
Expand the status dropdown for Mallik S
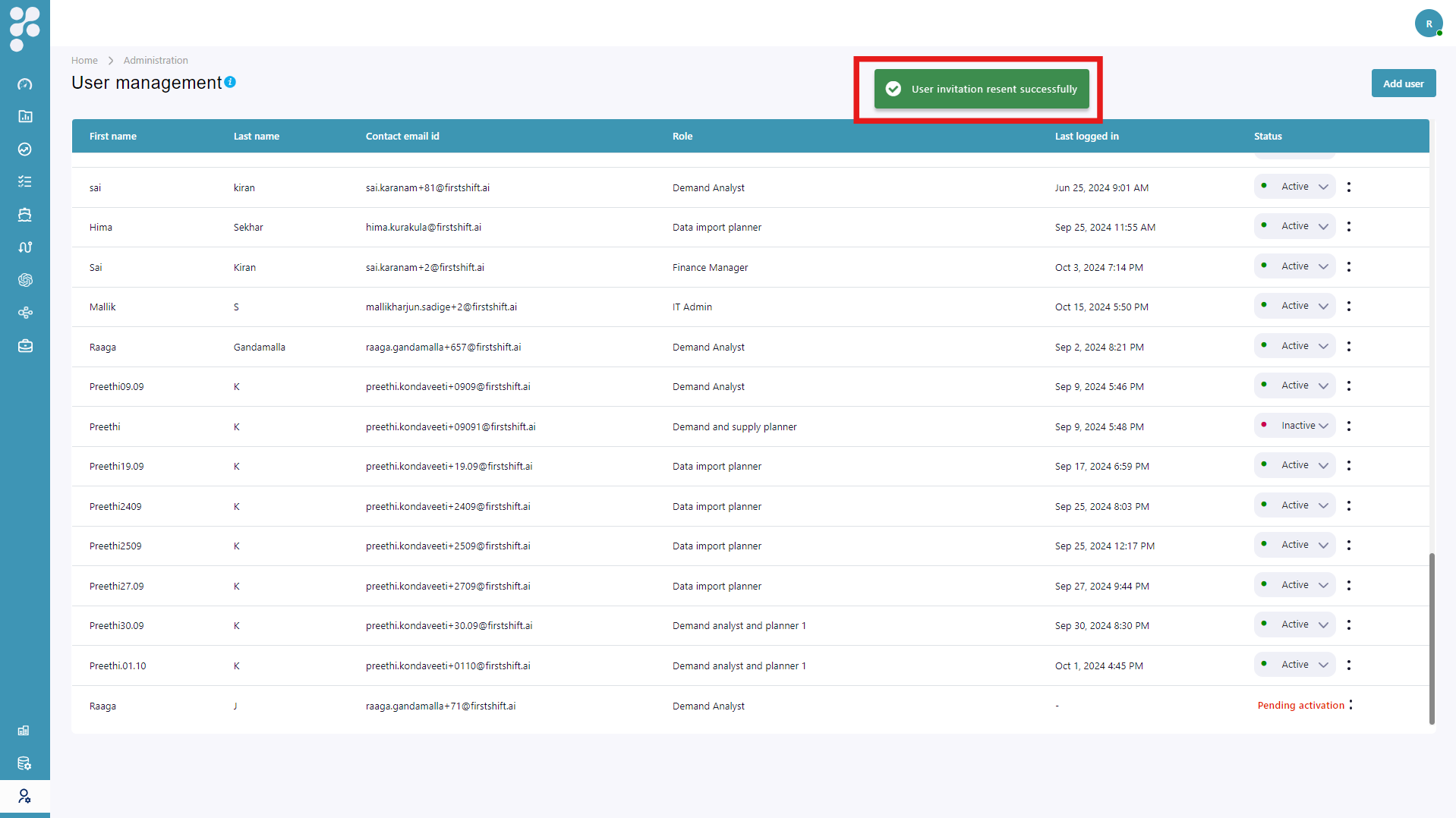pos(1294,306)
